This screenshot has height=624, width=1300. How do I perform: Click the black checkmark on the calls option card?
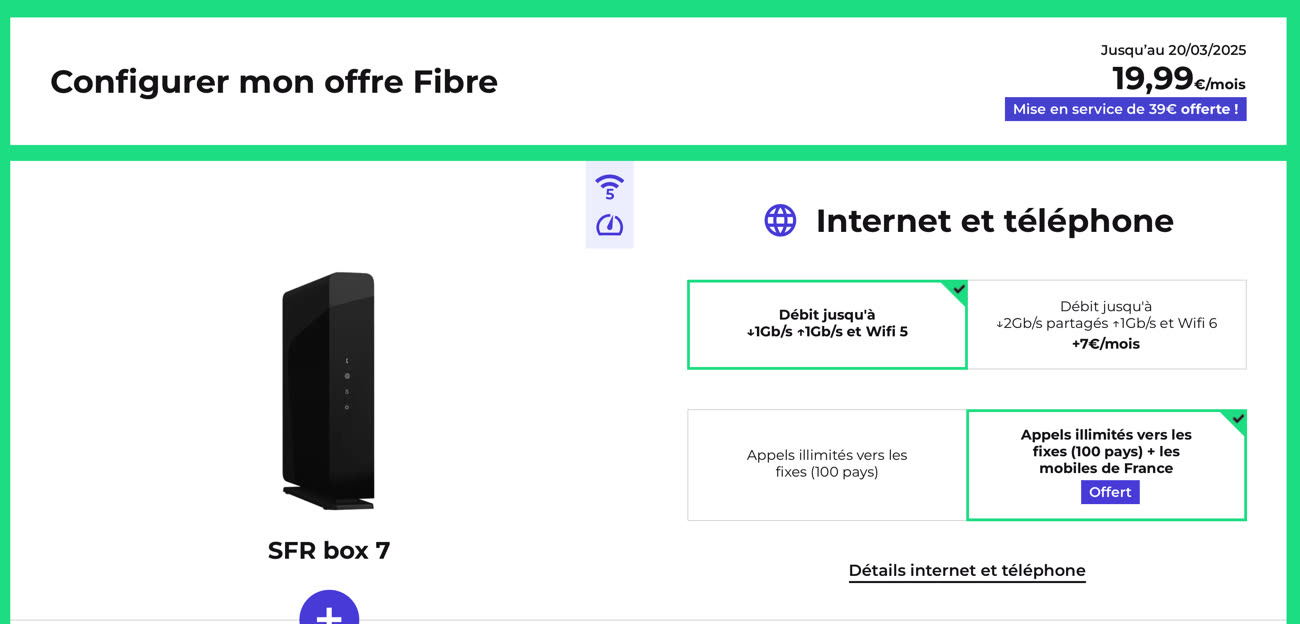[1236, 420]
